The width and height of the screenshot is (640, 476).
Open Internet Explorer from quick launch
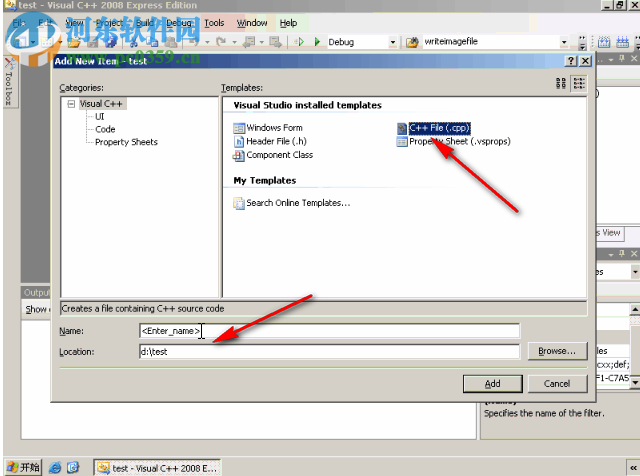pos(55,467)
